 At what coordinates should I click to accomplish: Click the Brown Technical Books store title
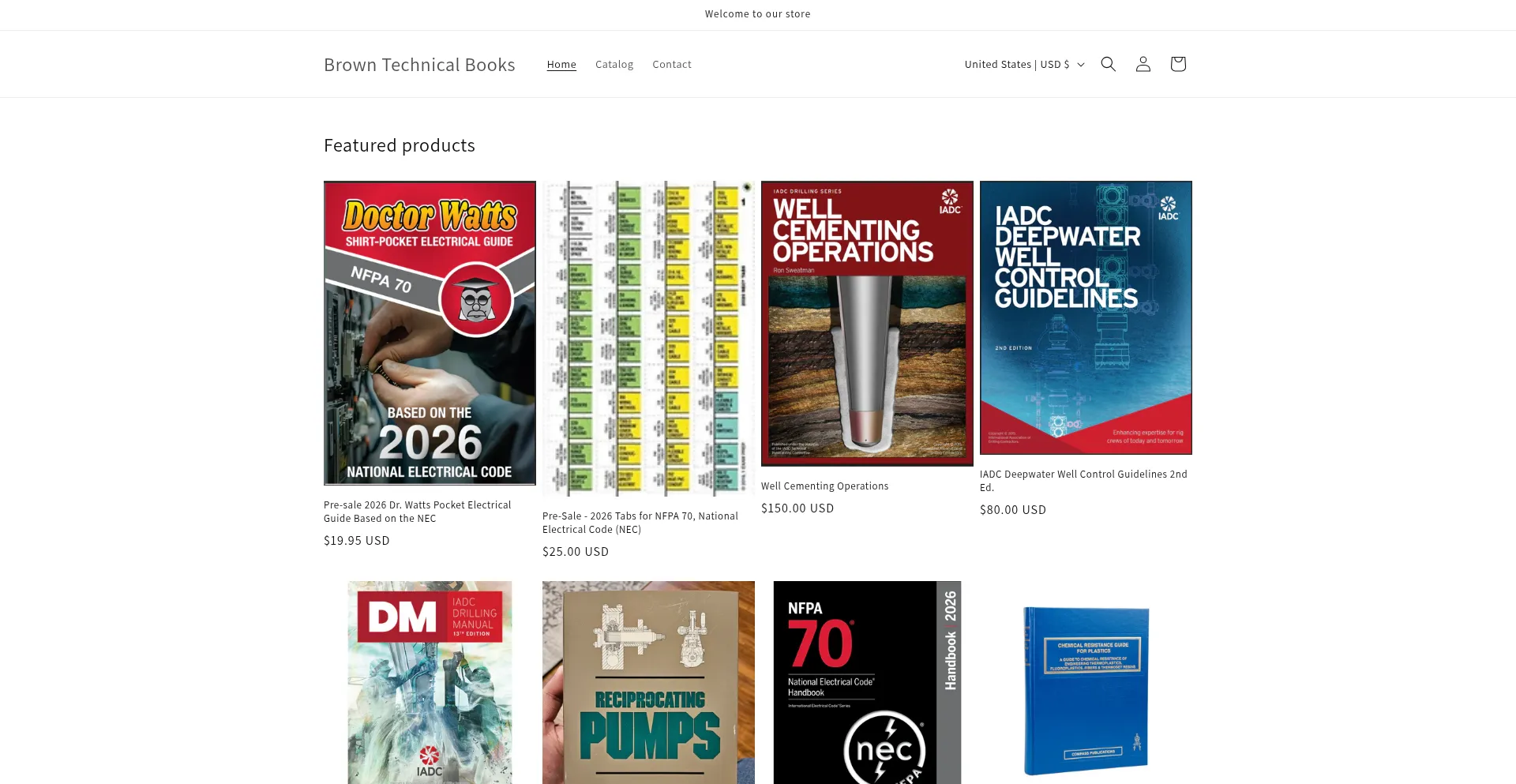[x=419, y=65]
